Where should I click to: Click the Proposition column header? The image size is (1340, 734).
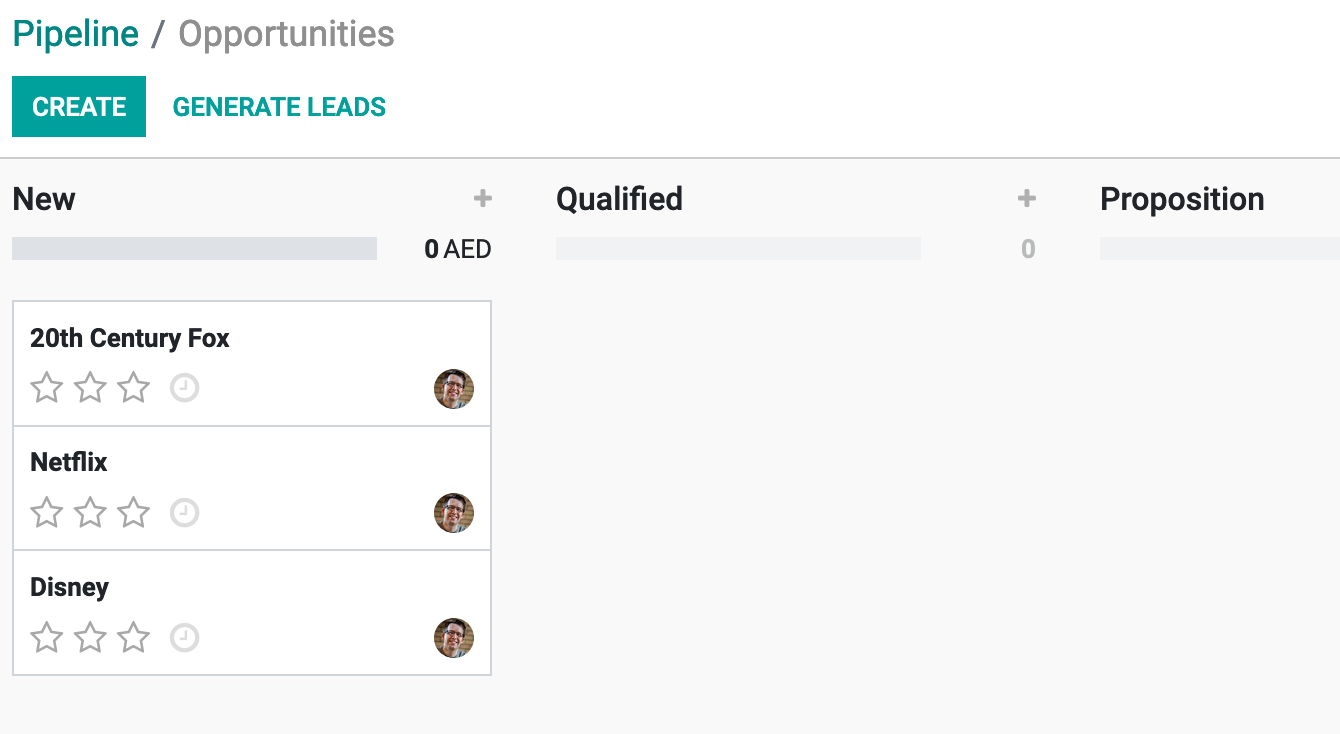click(1182, 199)
